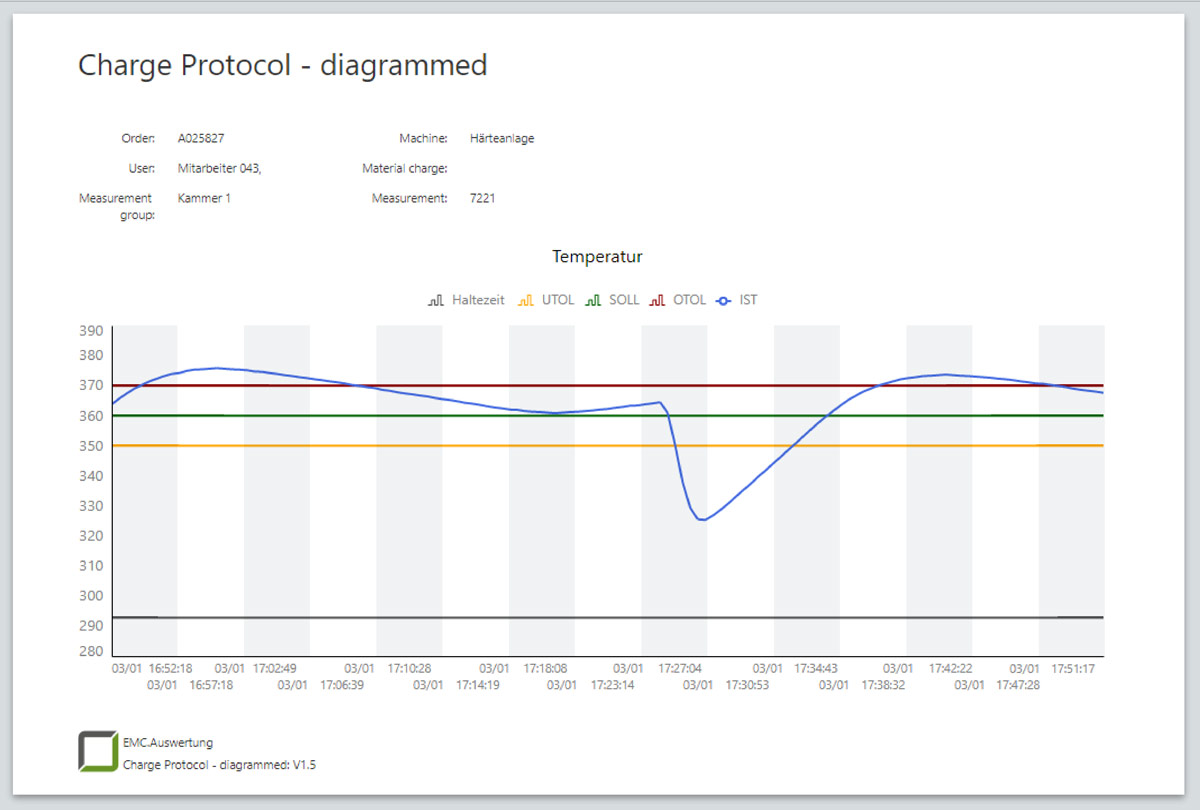This screenshot has height=810, width=1200.
Task: Click the 390 value on temperature axis
Action: click(92, 331)
